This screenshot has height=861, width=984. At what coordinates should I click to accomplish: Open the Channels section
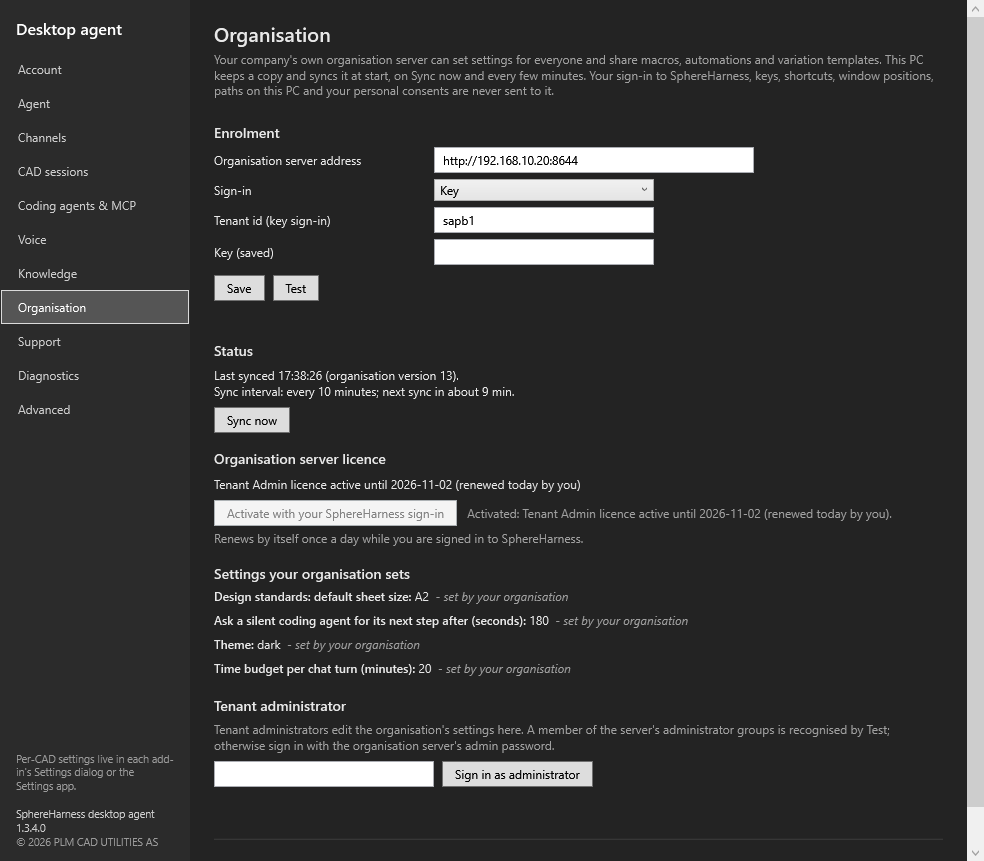(x=95, y=137)
